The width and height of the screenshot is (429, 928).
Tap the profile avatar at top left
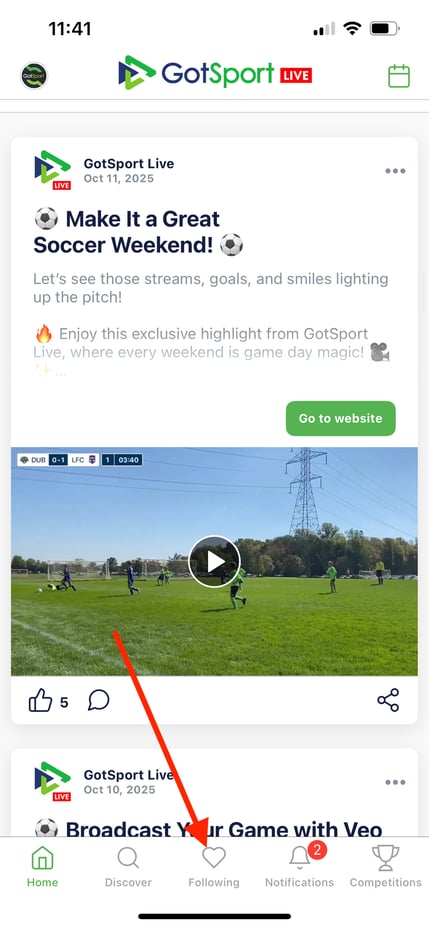coord(34,76)
